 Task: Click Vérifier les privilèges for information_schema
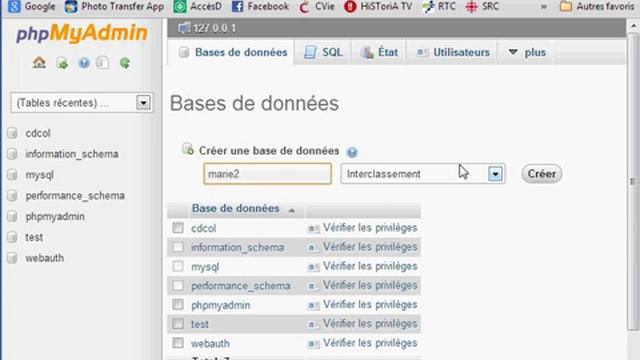click(370, 247)
